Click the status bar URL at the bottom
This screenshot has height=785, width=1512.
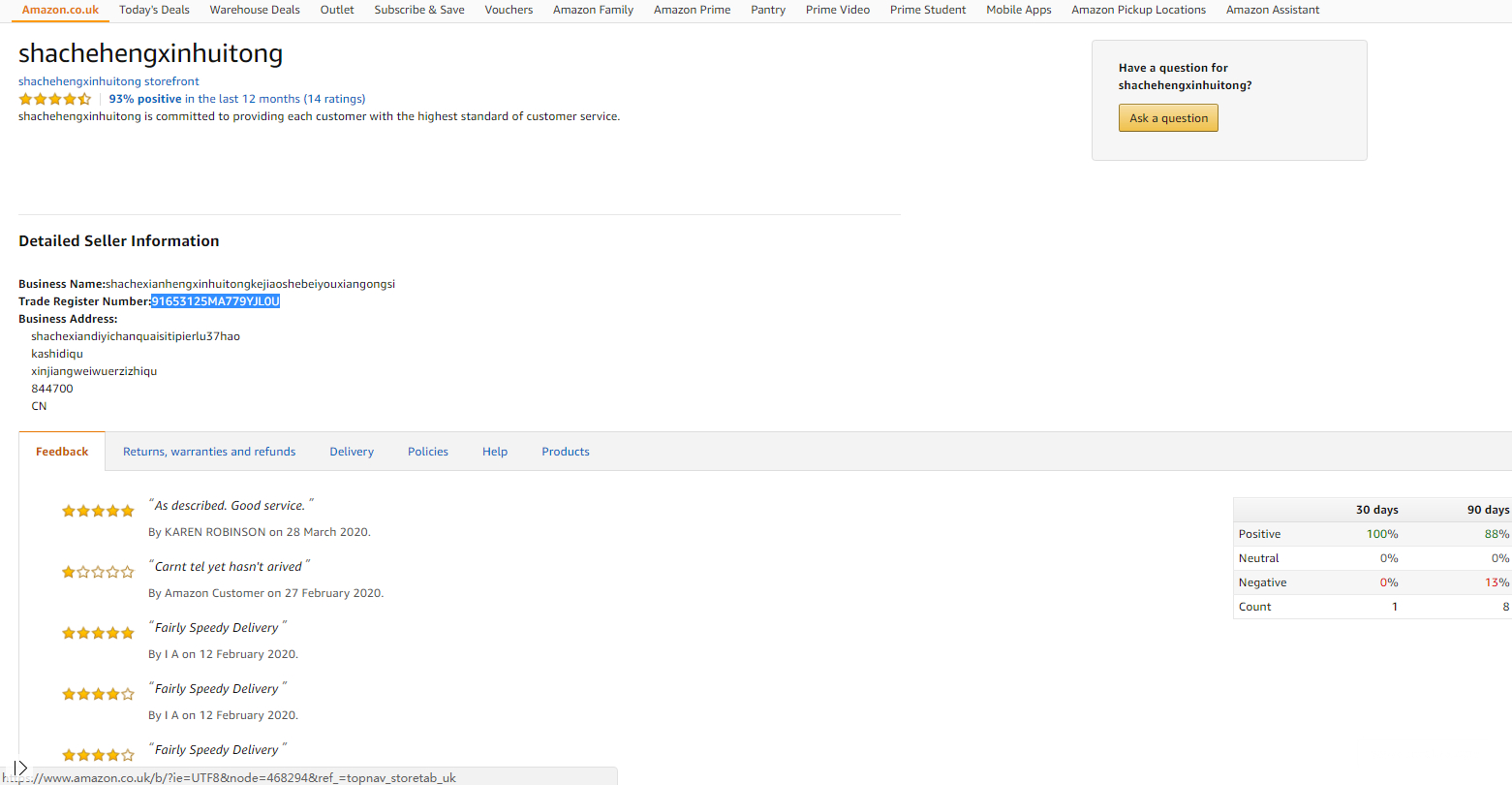pos(229,777)
